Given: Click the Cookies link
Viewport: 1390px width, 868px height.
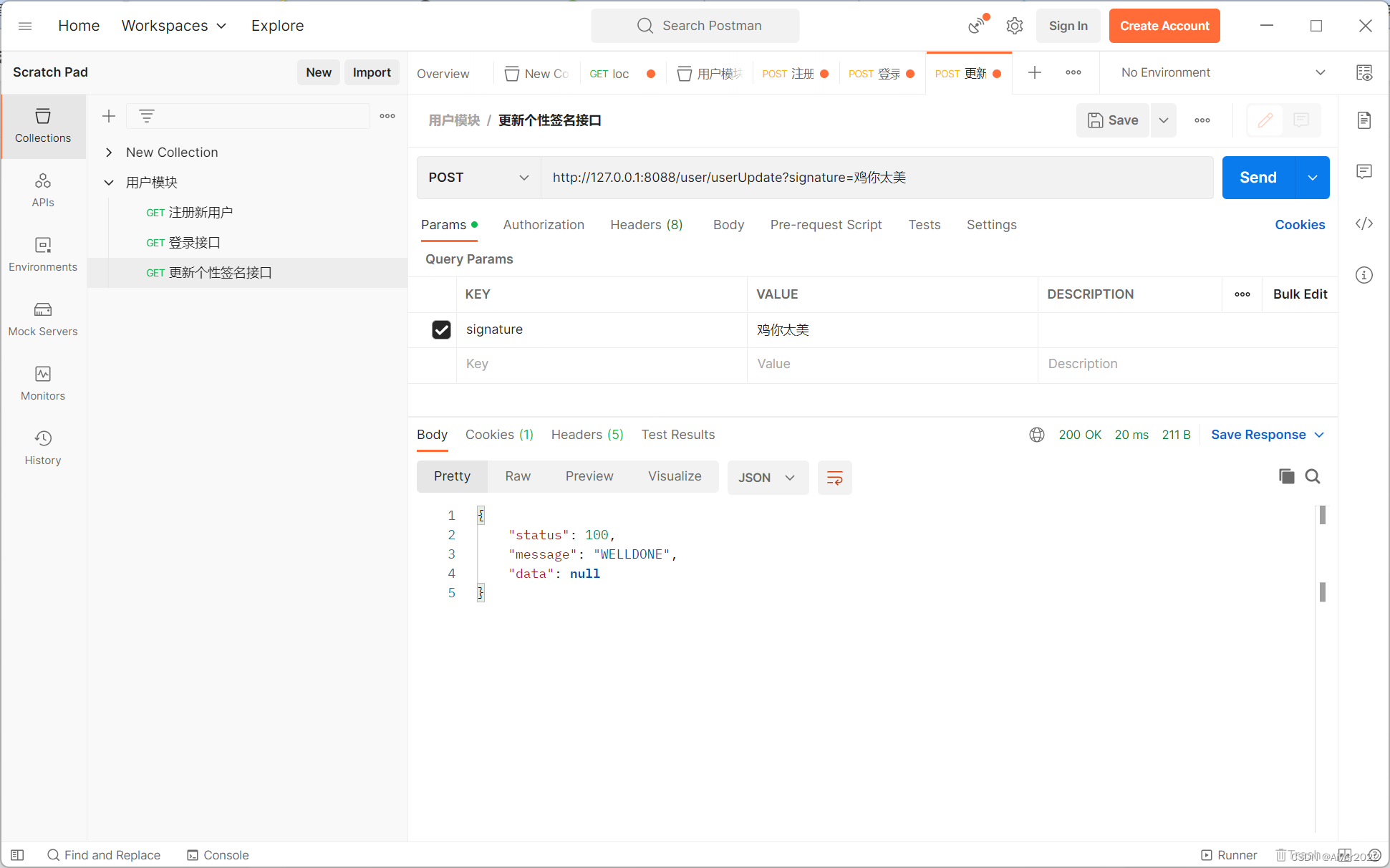Looking at the screenshot, I should (1299, 225).
